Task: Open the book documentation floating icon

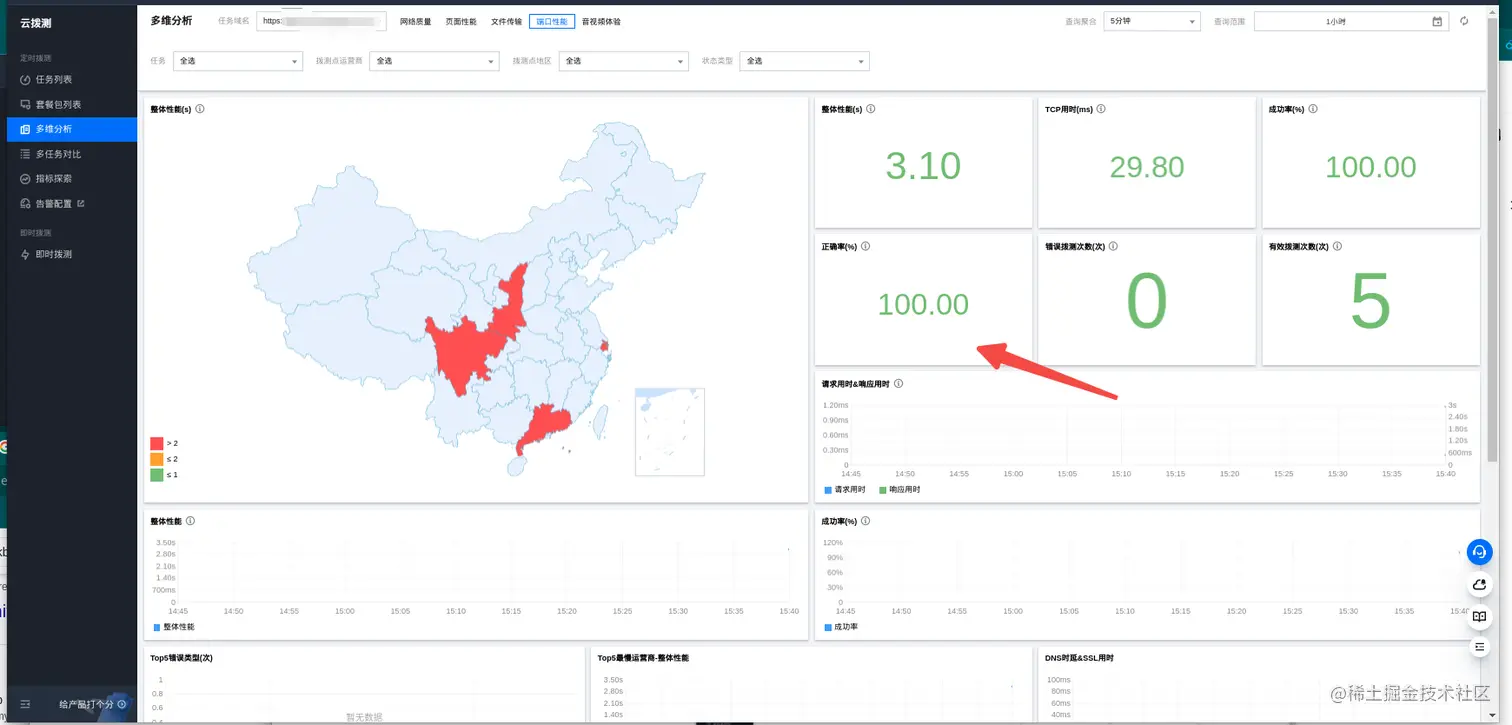Action: tap(1480, 616)
